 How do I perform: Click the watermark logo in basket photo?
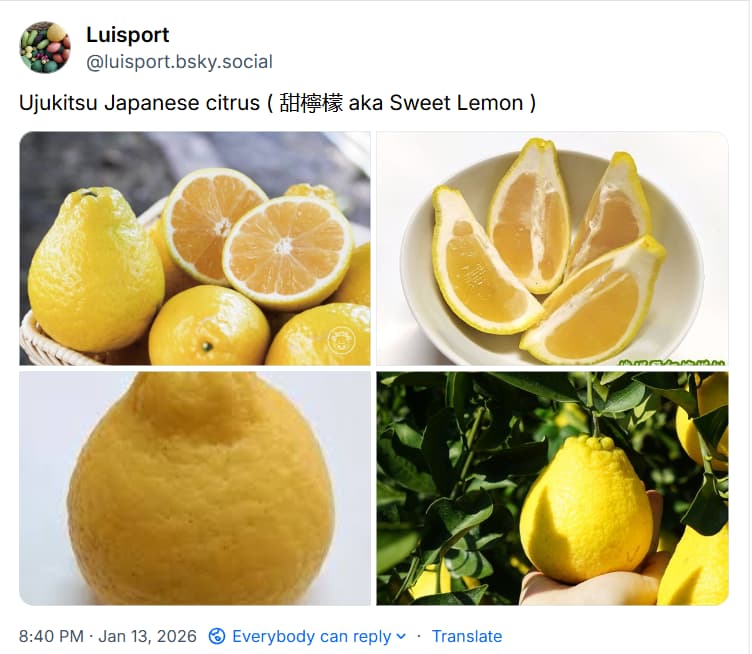pyautogui.click(x=341, y=340)
